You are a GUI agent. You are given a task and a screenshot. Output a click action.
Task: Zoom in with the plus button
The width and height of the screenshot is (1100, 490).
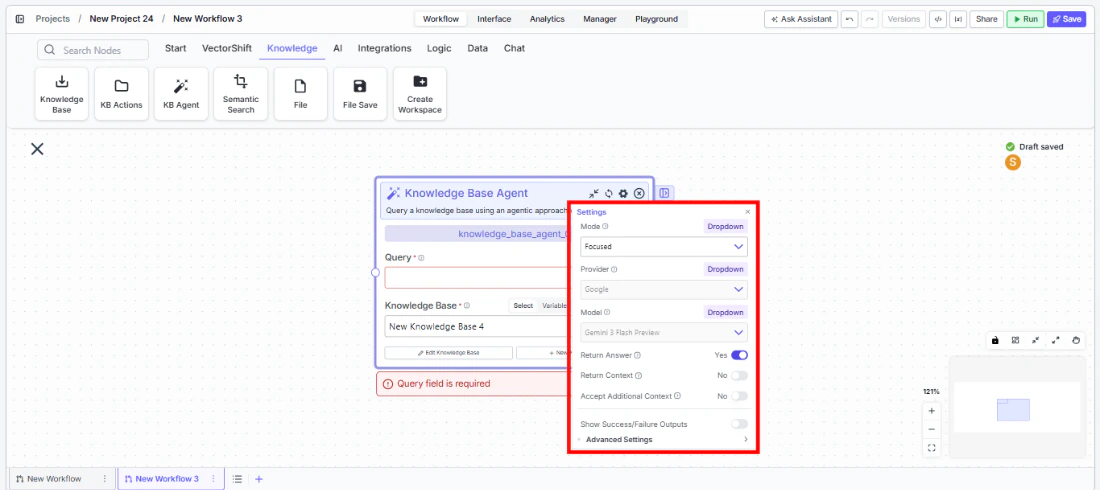(x=932, y=411)
